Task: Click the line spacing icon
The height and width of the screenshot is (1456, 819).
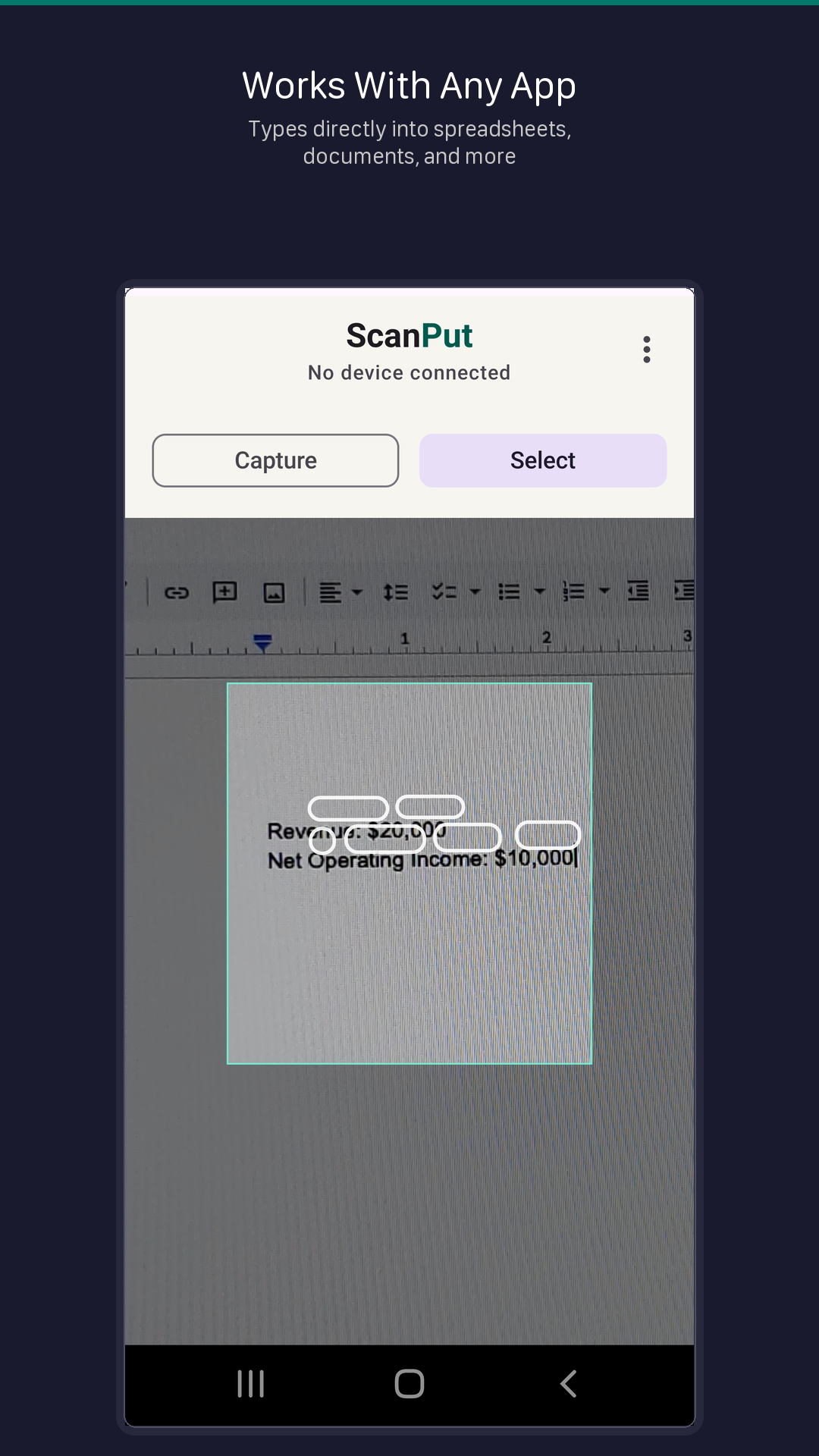Action: [x=395, y=592]
